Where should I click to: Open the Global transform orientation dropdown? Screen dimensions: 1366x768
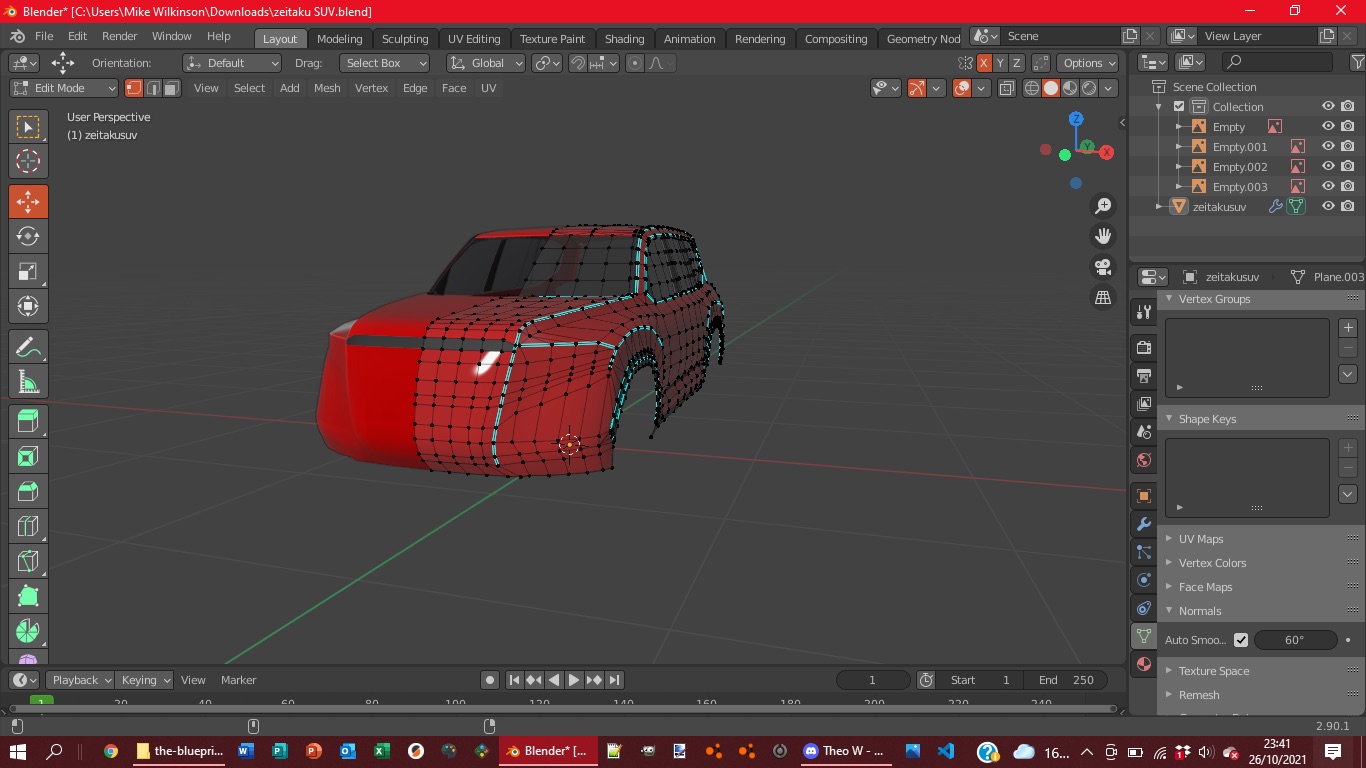tap(487, 63)
